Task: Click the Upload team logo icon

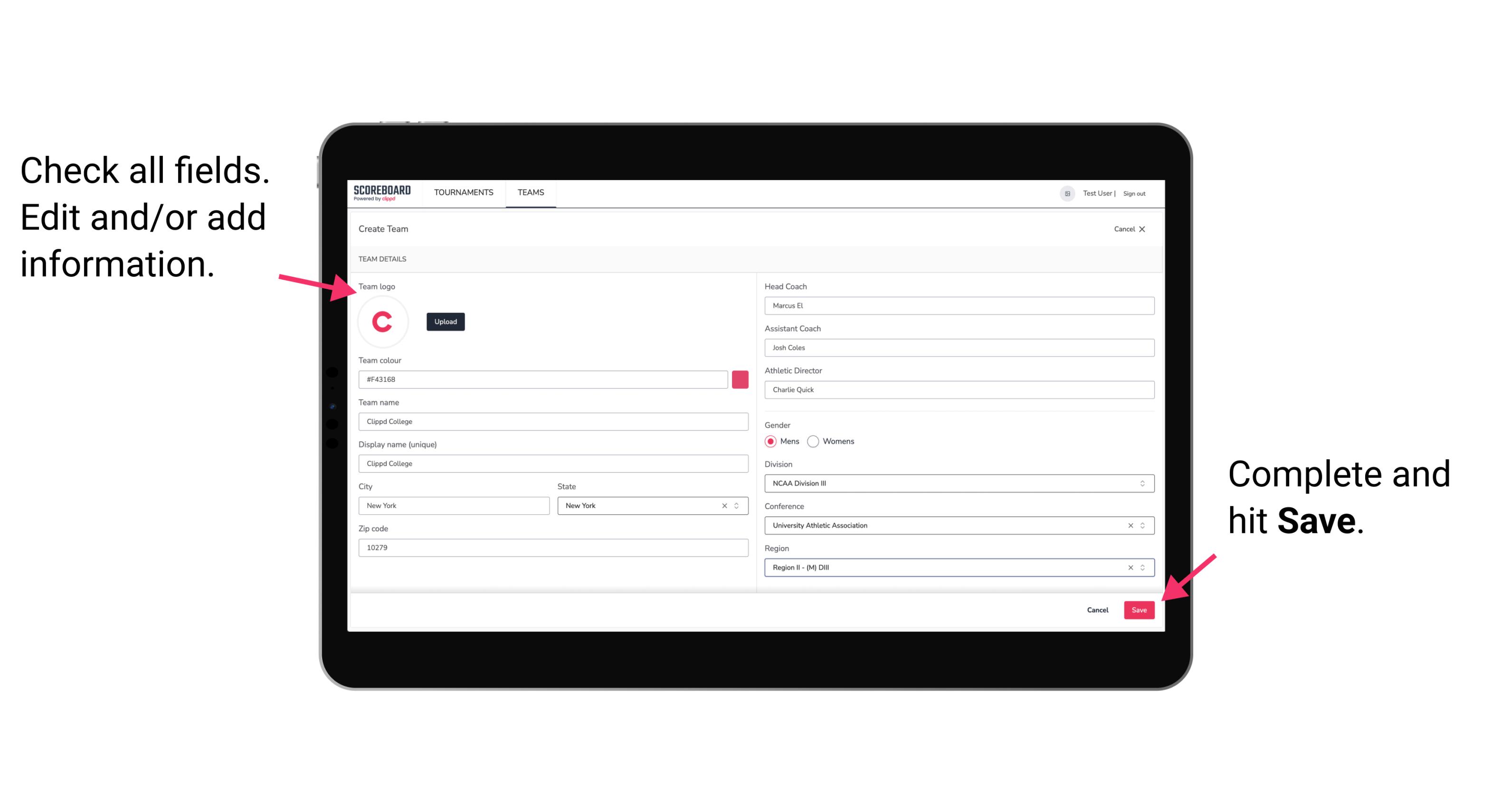Action: (x=445, y=321)
